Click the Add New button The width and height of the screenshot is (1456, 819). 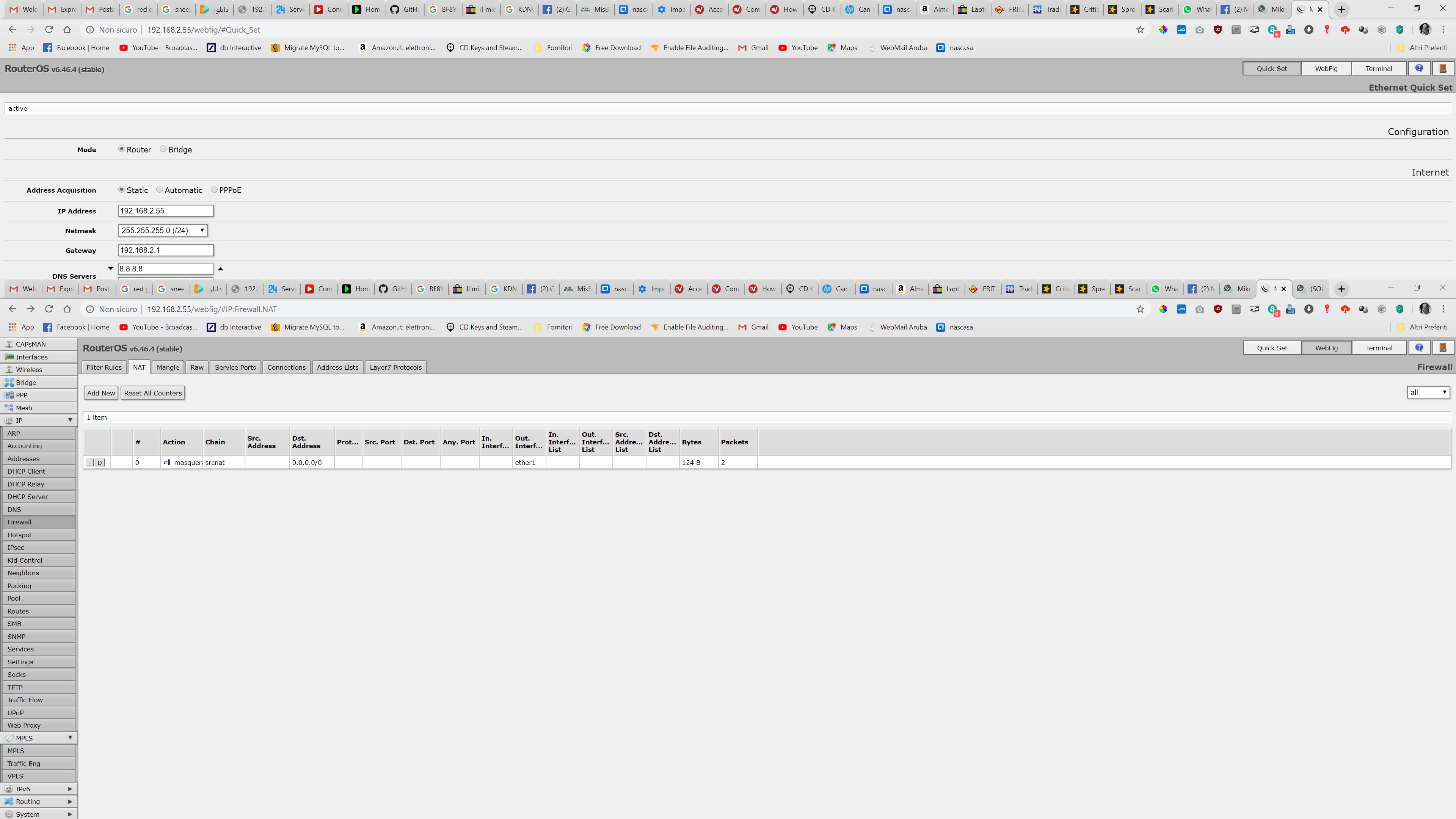101,394
